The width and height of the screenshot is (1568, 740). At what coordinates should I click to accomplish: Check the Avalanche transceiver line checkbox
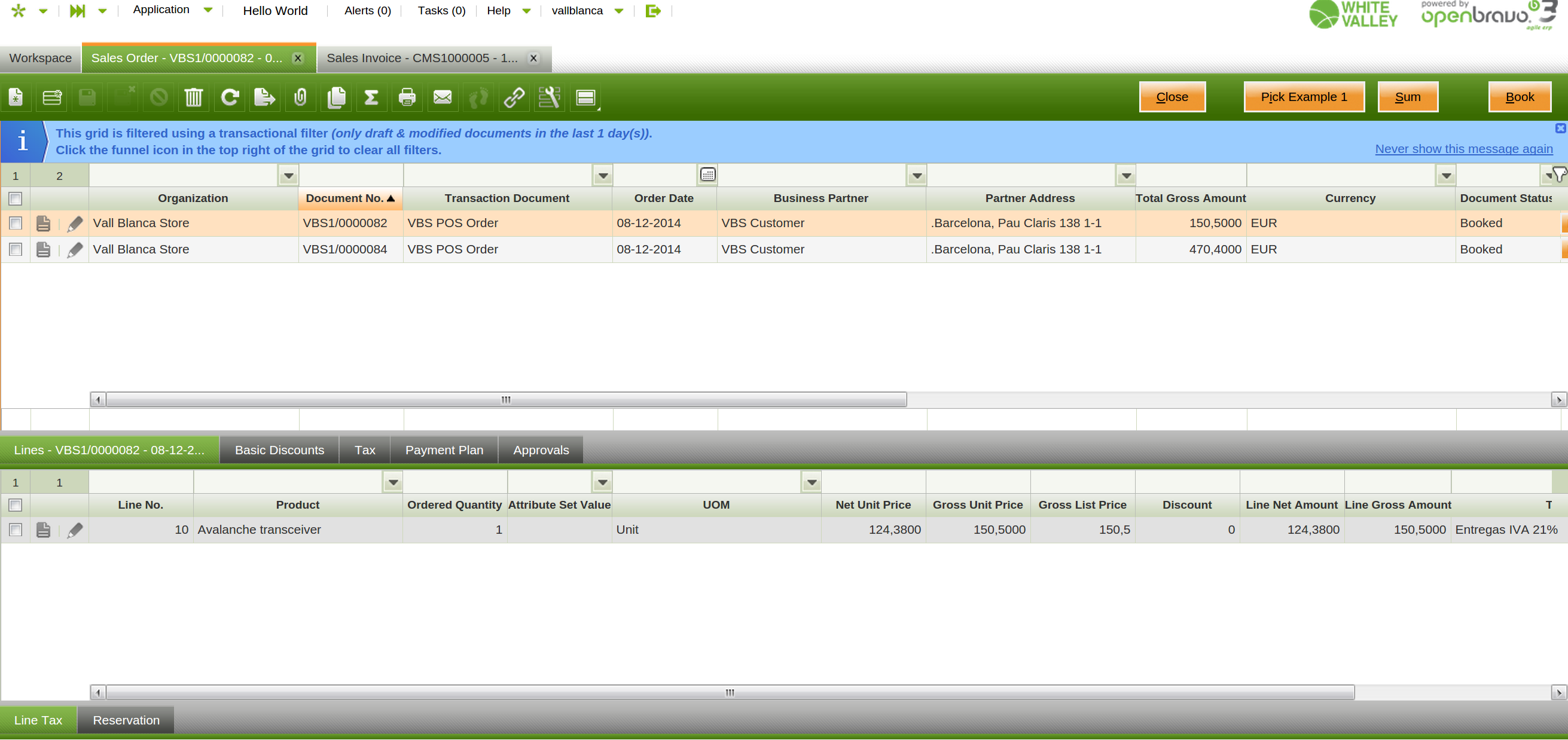[x=16, y=530]
